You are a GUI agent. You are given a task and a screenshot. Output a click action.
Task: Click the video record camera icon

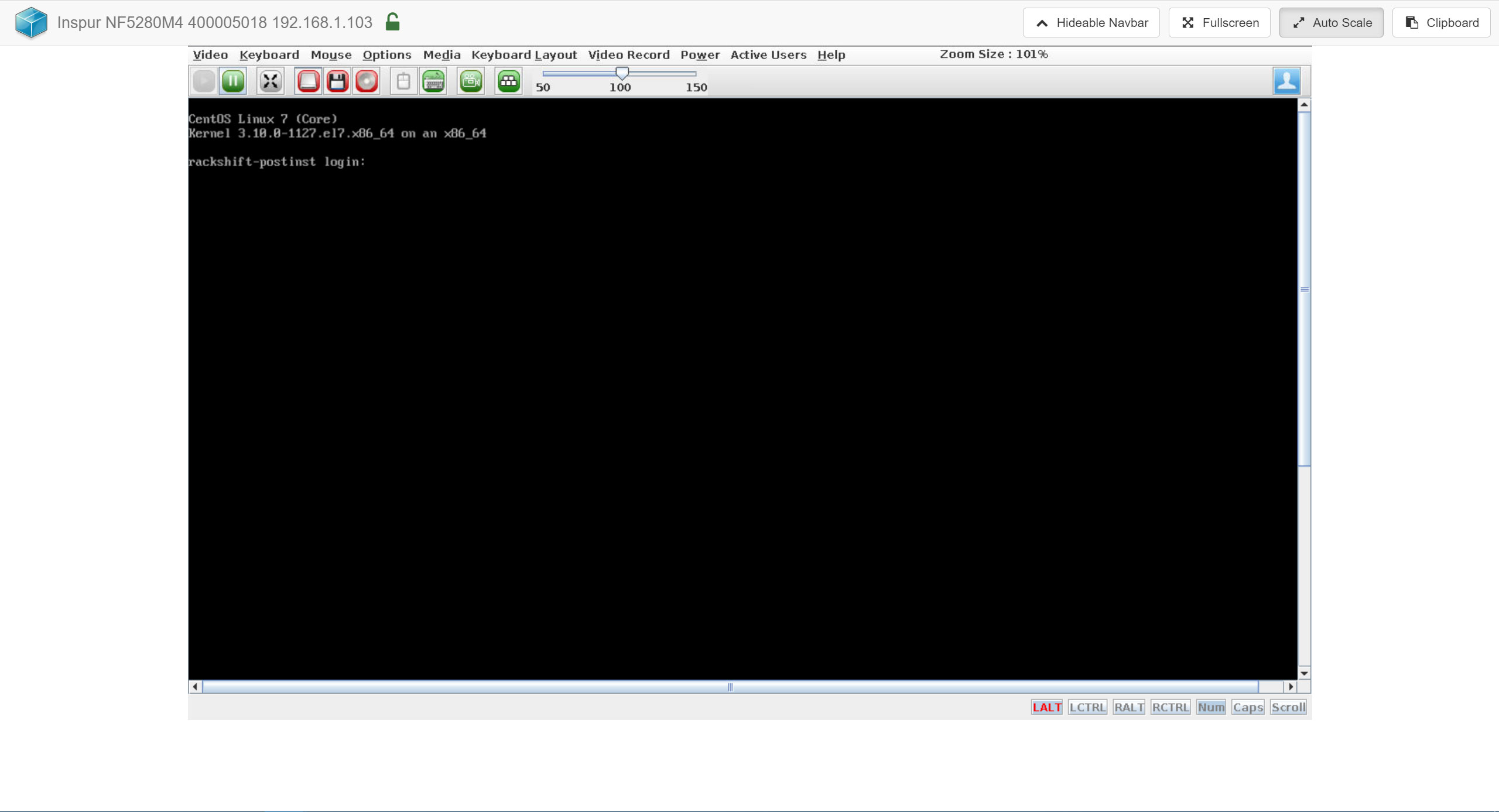tap(471, 81)
